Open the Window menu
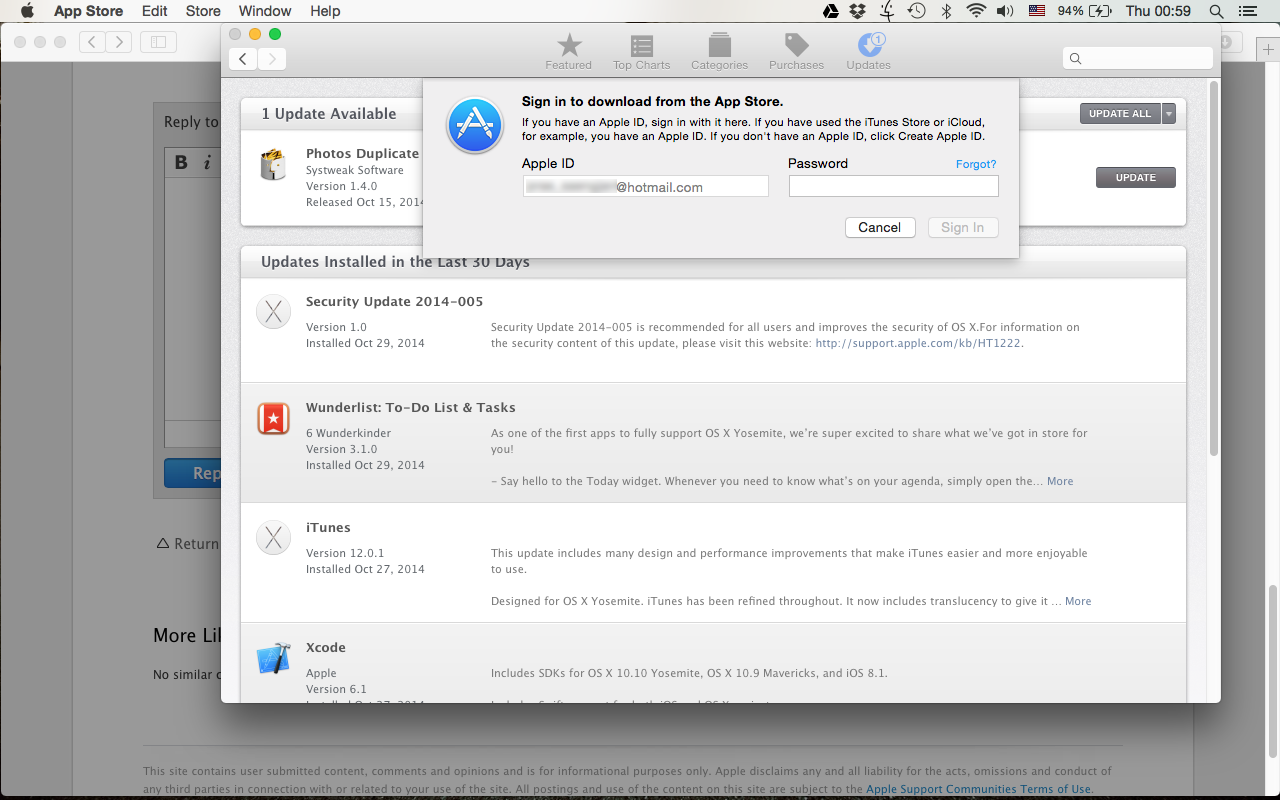This screenshot has height=800, width=1280. (x=264, y=11)
